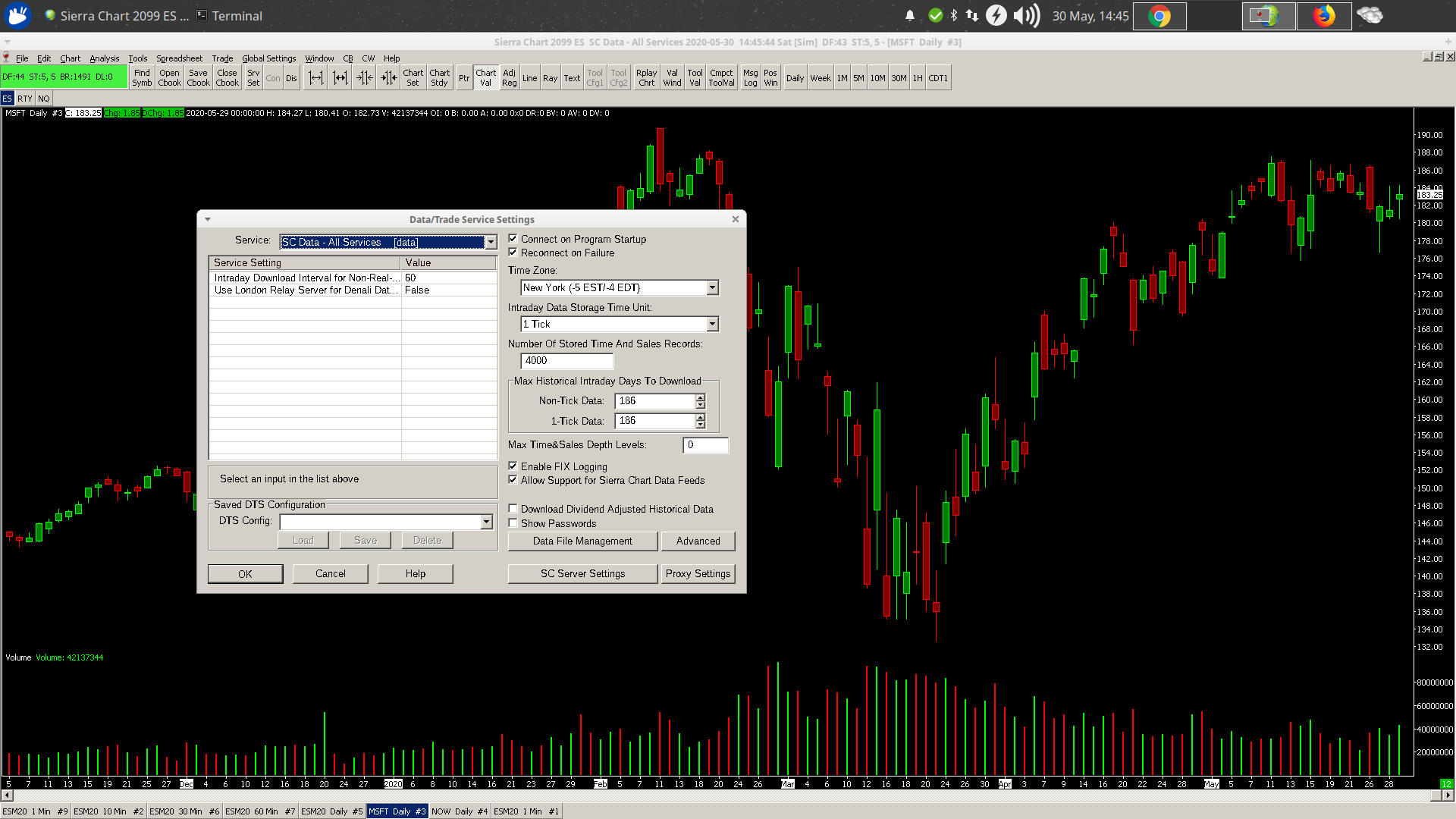Open the Message Log toolbar button
The image size is (1456, 819).
point(750,78)
